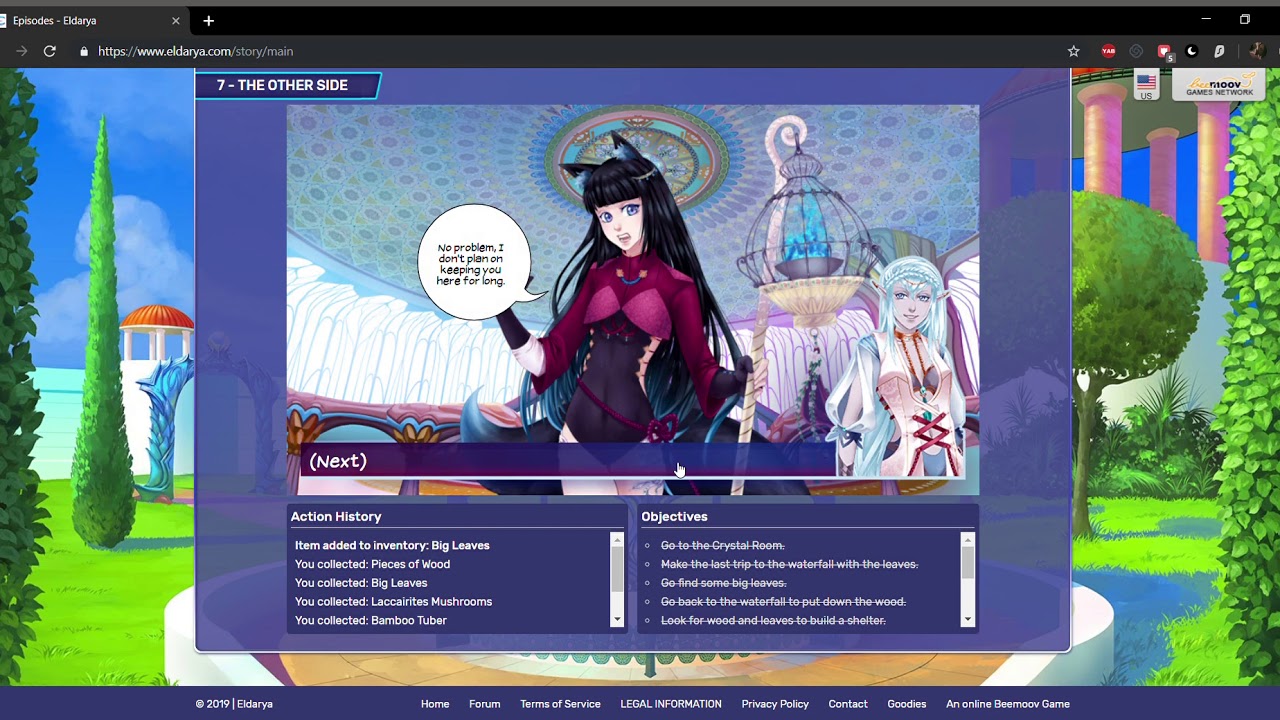
Task: Select 'Item added to inventory: Big Leaves'
Action: [392, 545]
